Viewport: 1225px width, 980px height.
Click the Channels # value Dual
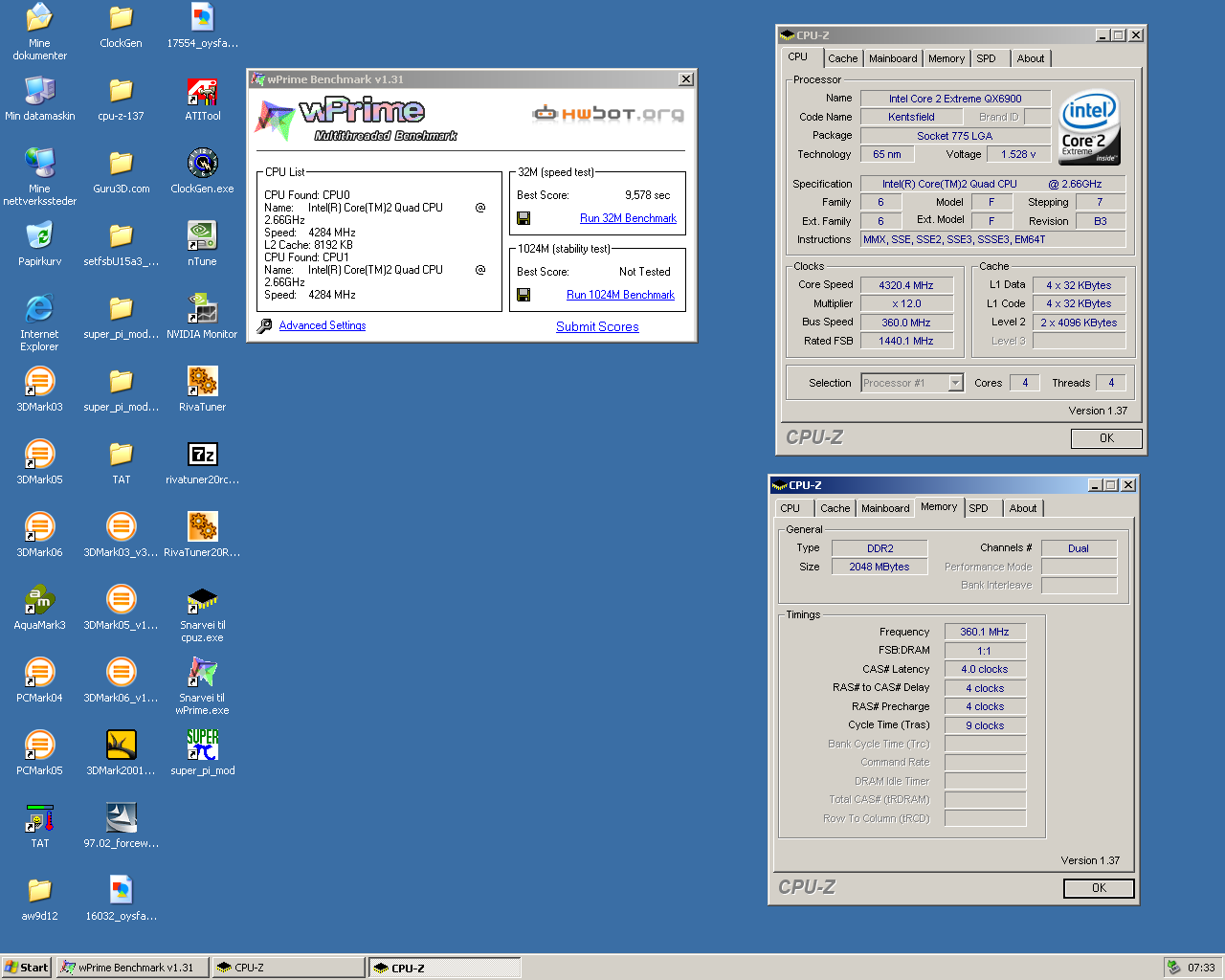1079,548
